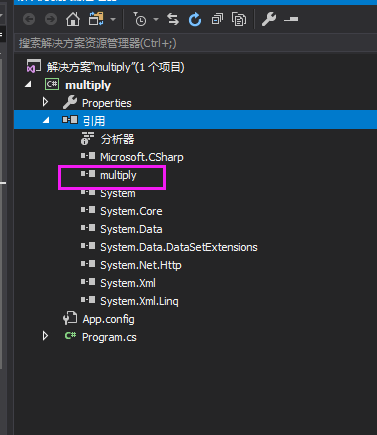Click the Home icon in toolbar
The width and height of the screenshot is (377, 435).
(73, 19)
